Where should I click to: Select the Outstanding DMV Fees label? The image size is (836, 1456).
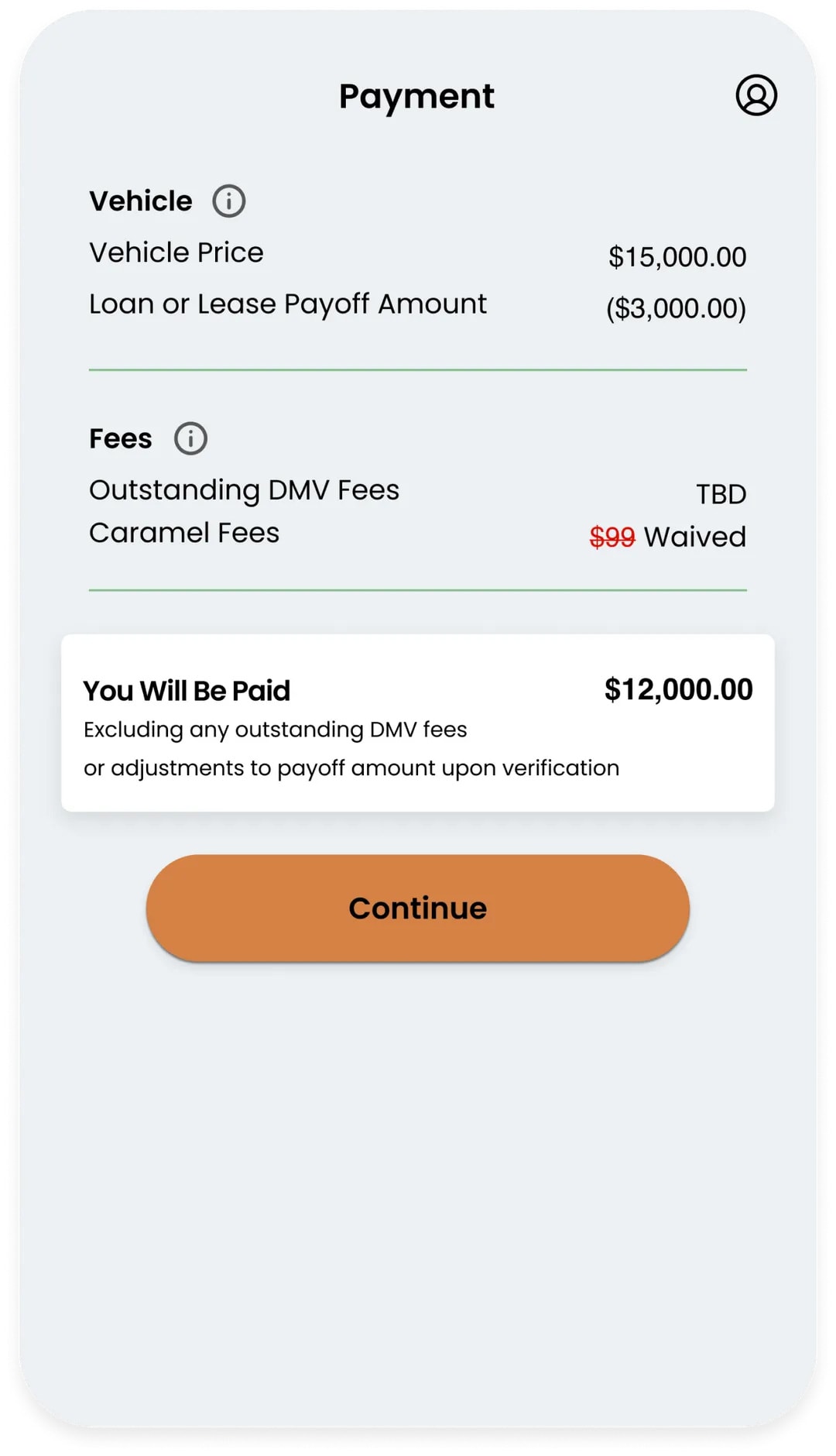(x=245, y=490)
